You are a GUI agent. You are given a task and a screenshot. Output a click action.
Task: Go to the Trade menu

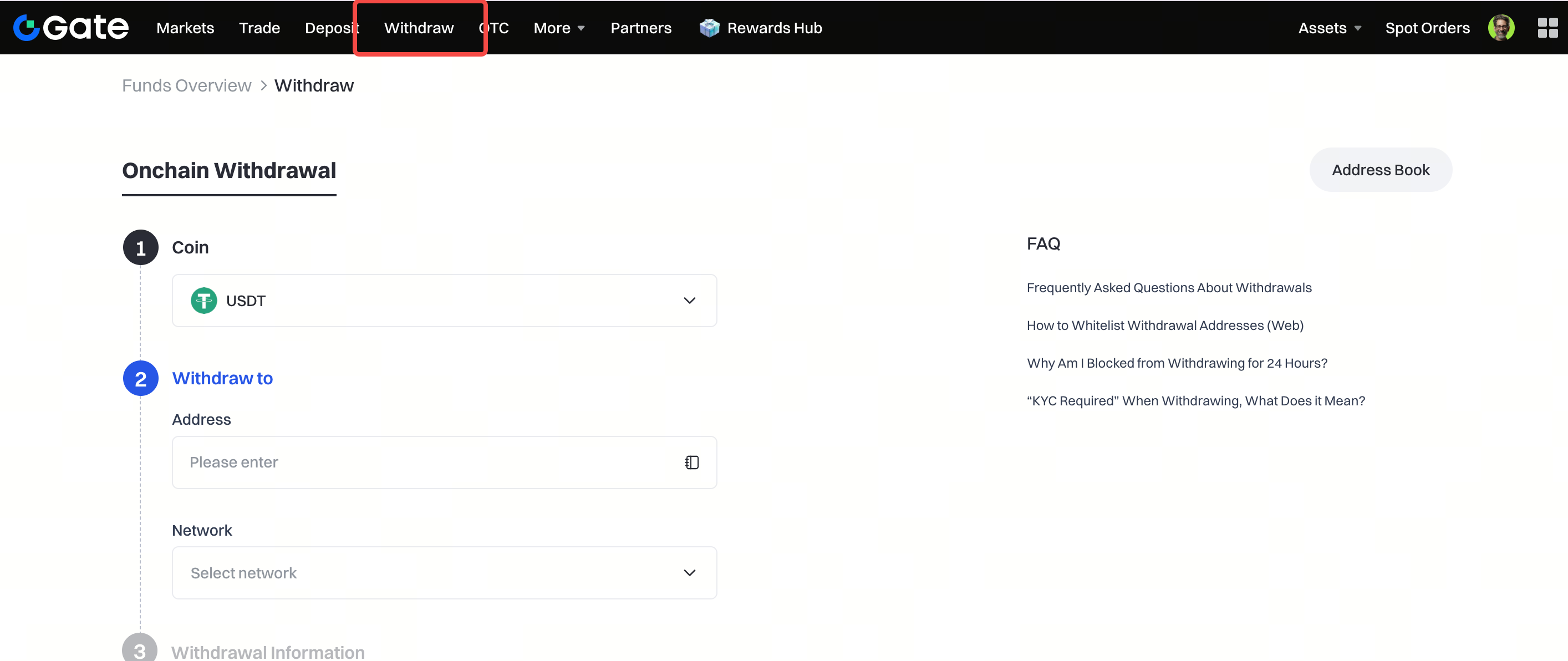(x=259, y=28)
